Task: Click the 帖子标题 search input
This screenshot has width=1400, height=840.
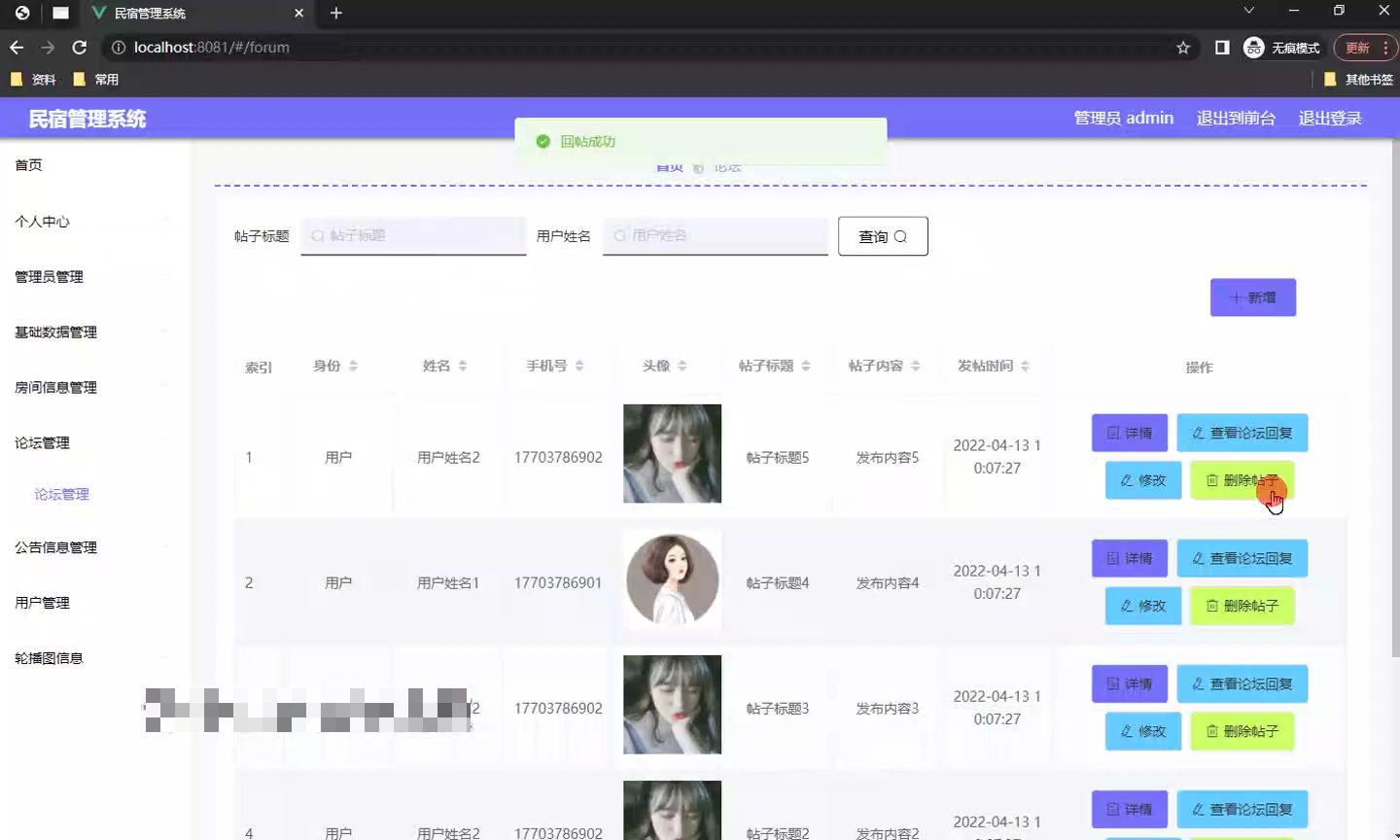Action: [x=413, y=235]
